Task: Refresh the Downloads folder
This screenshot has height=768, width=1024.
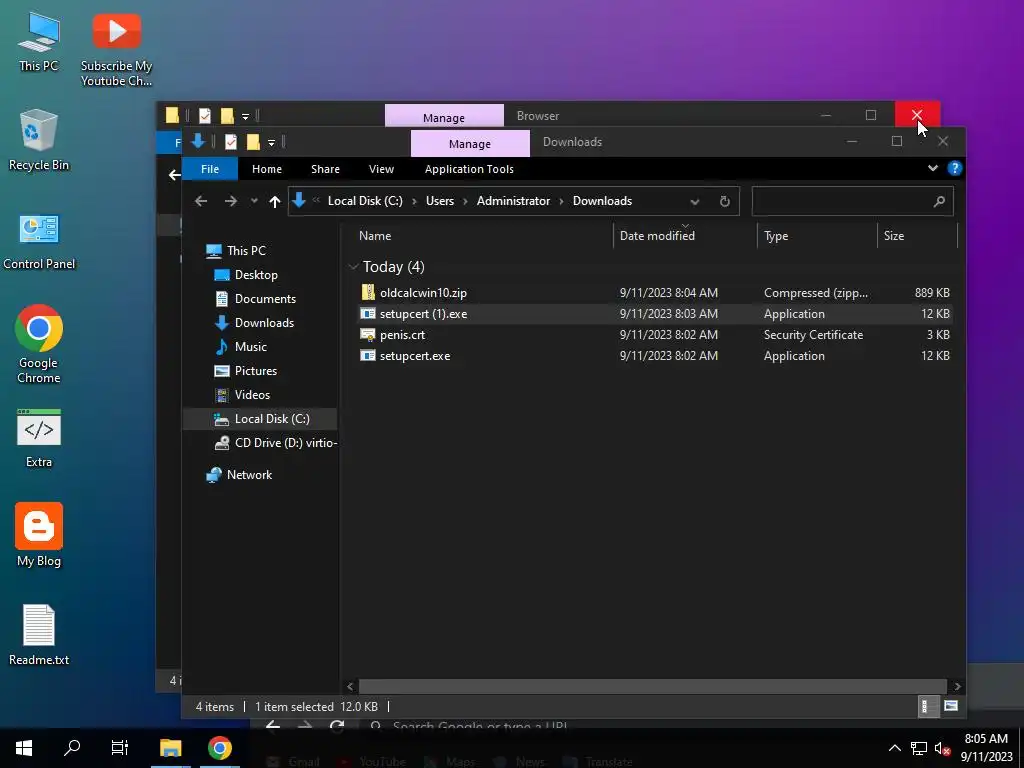Action: (724, 201)
